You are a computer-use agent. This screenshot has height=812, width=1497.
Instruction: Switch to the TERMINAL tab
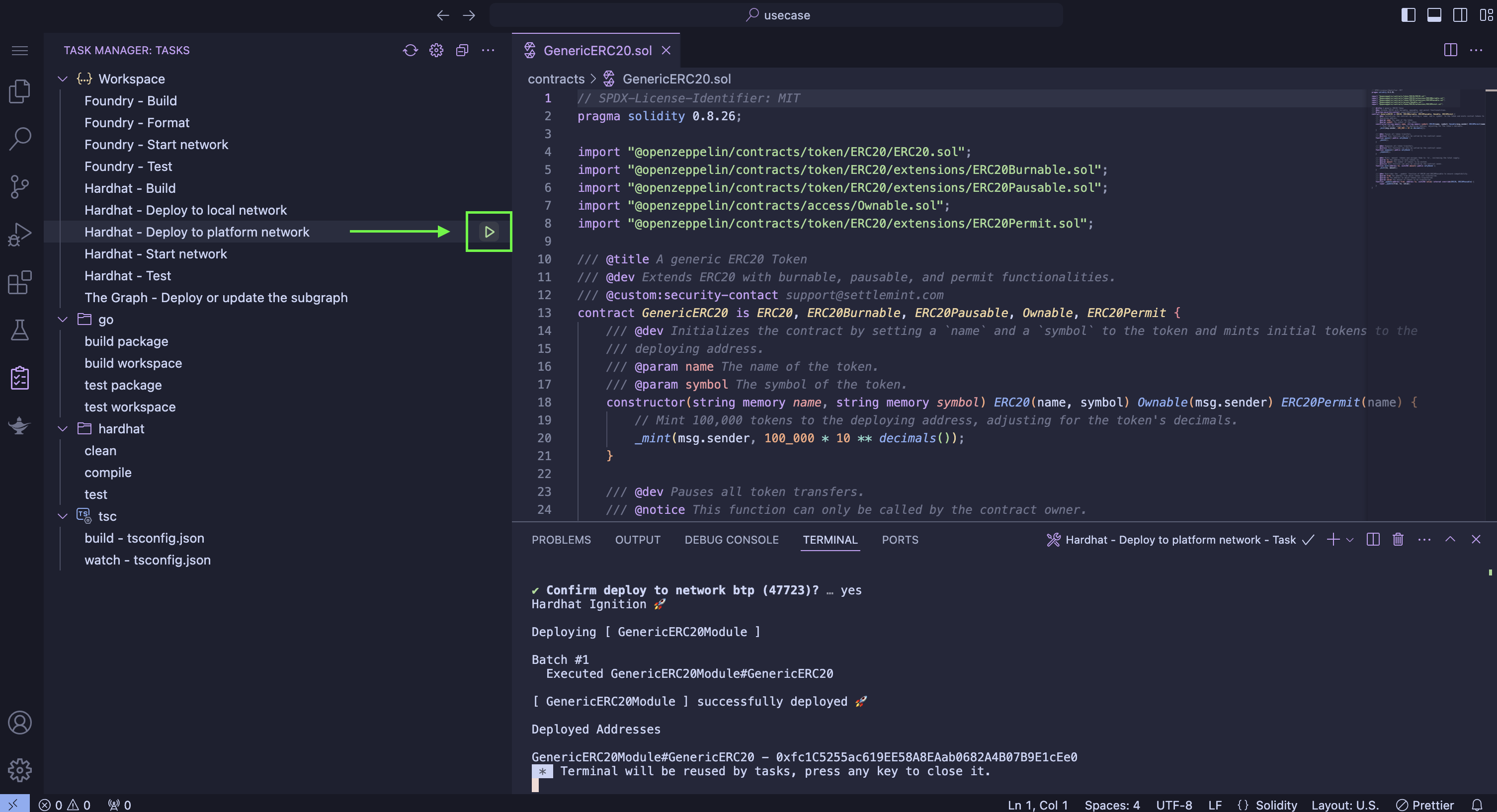click(x=830, y=539)
